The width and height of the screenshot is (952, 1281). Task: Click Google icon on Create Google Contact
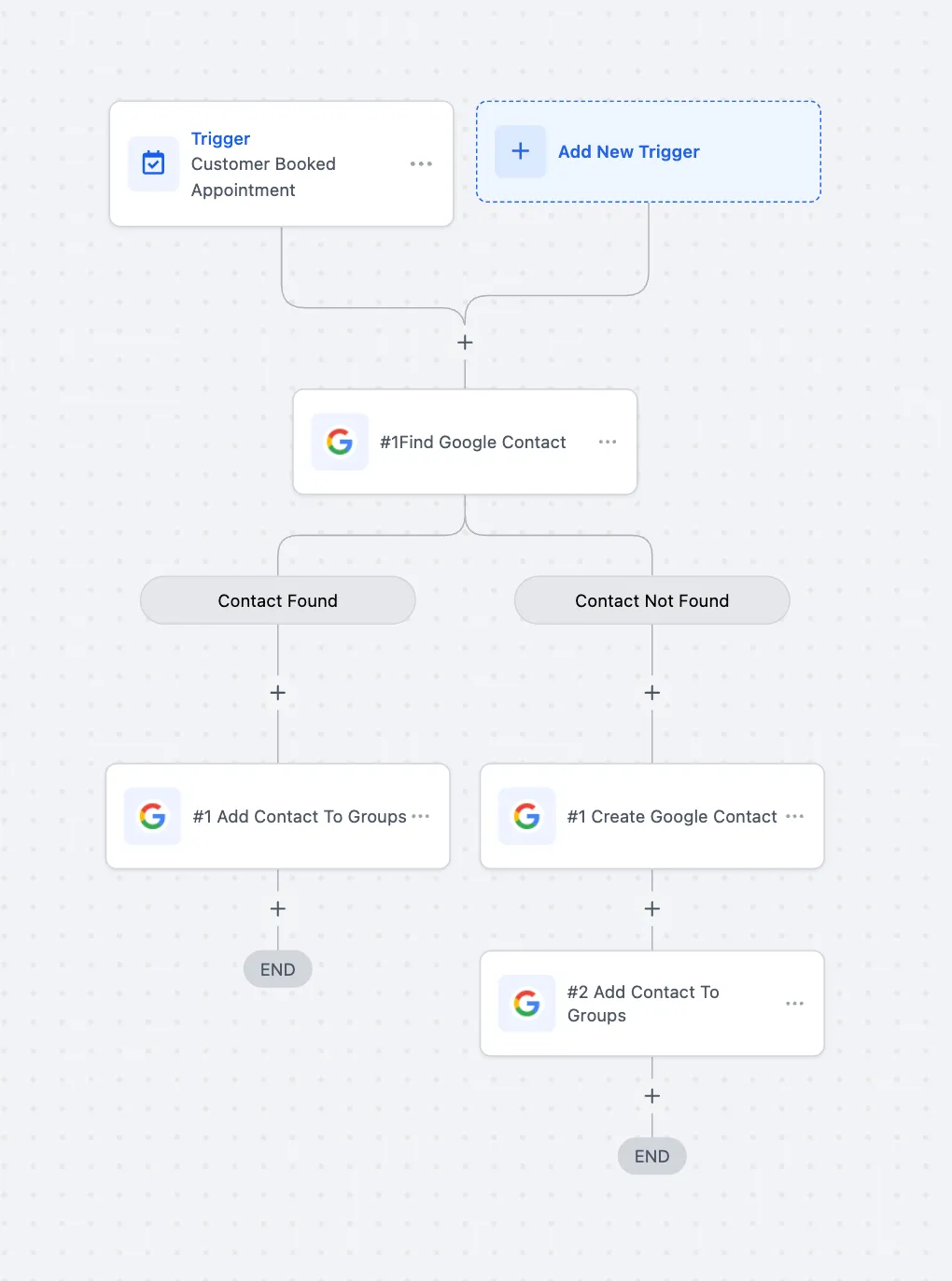[x=527, y=816]
